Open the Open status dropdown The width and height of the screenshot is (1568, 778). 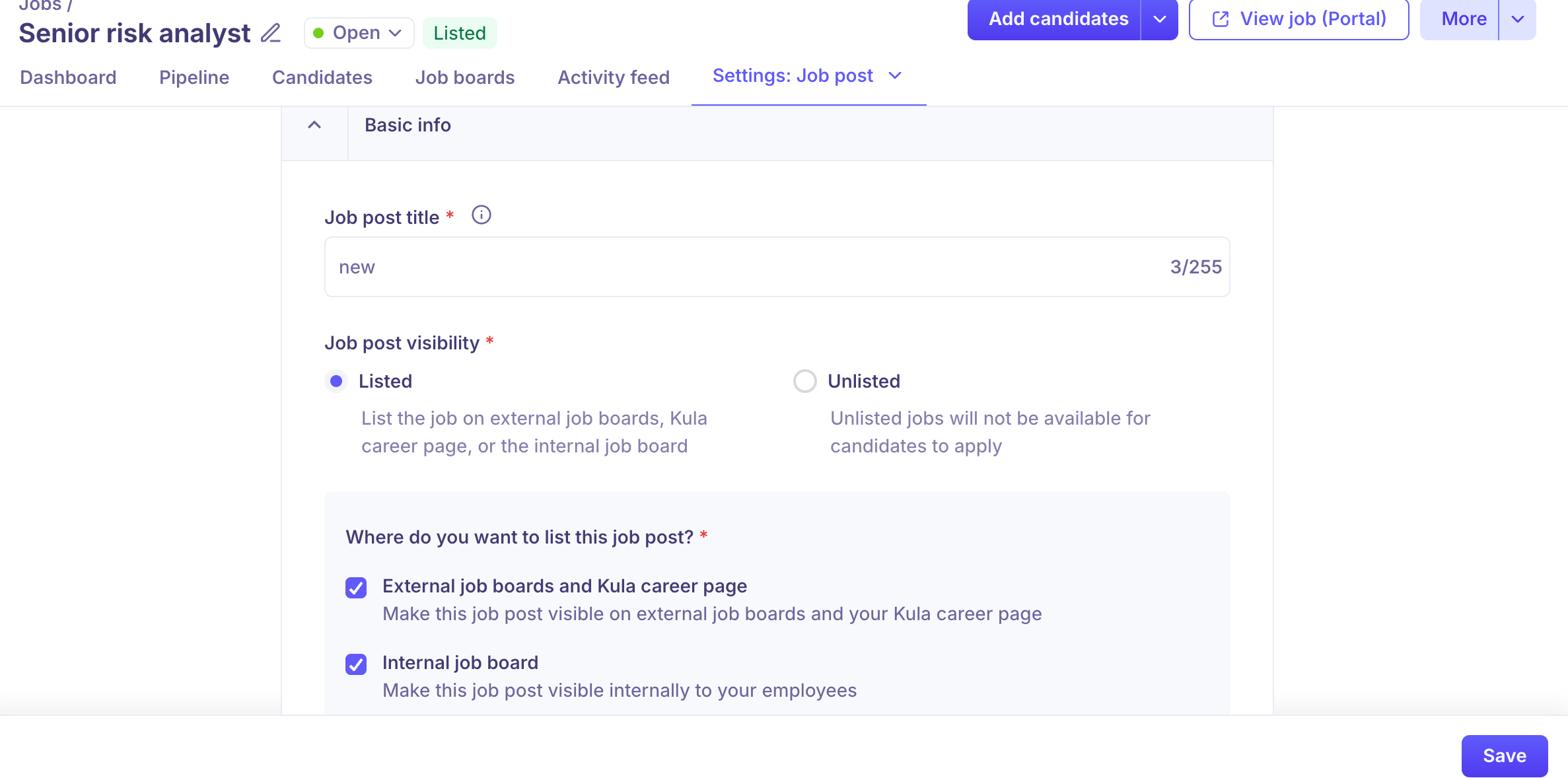click(x=359, y=33)
